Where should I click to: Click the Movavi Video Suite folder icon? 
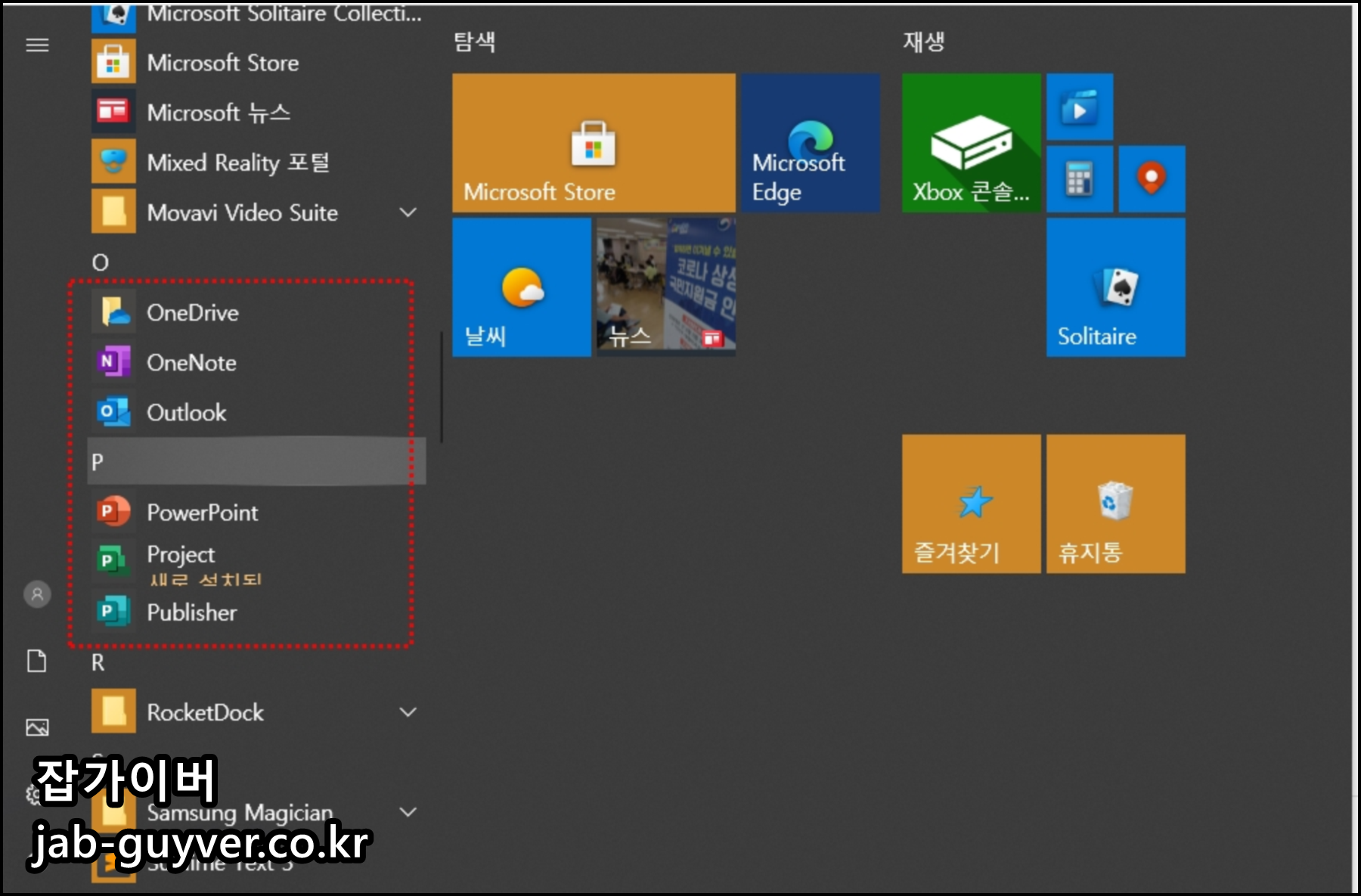coord(113,212)
